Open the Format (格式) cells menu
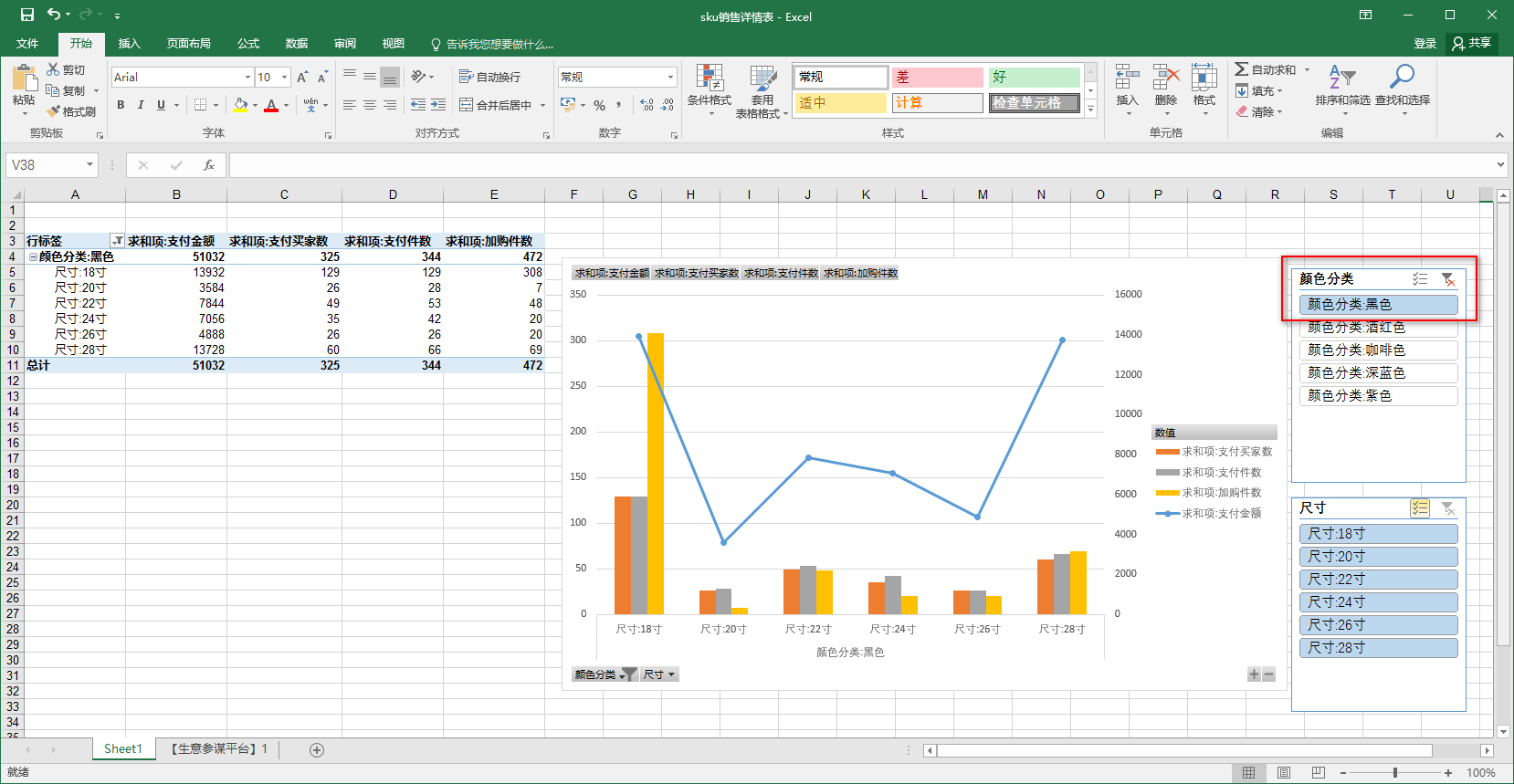Viewport: 1514px width, 784px height. pos(1204,89)
